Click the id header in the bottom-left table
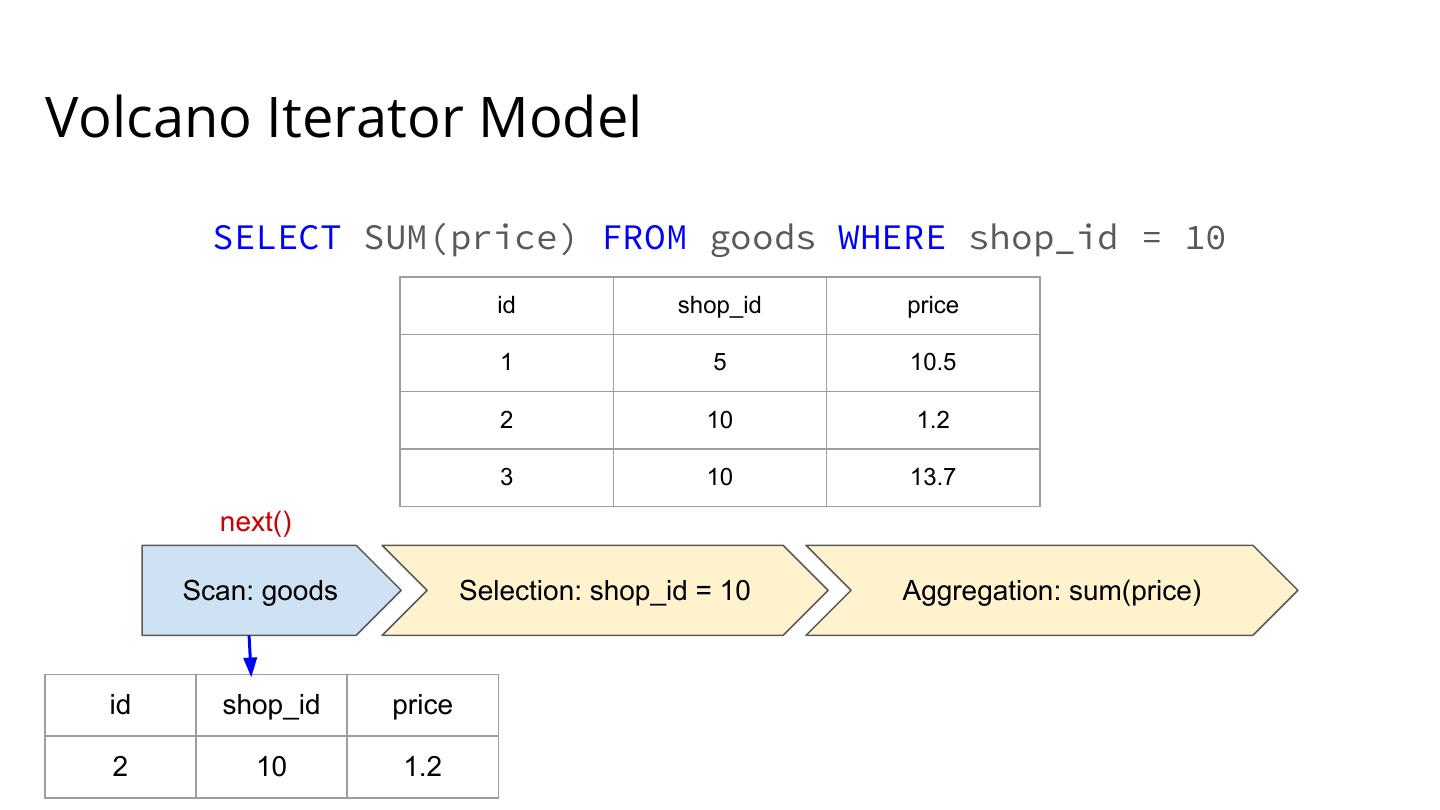 [x=120, y=705]
